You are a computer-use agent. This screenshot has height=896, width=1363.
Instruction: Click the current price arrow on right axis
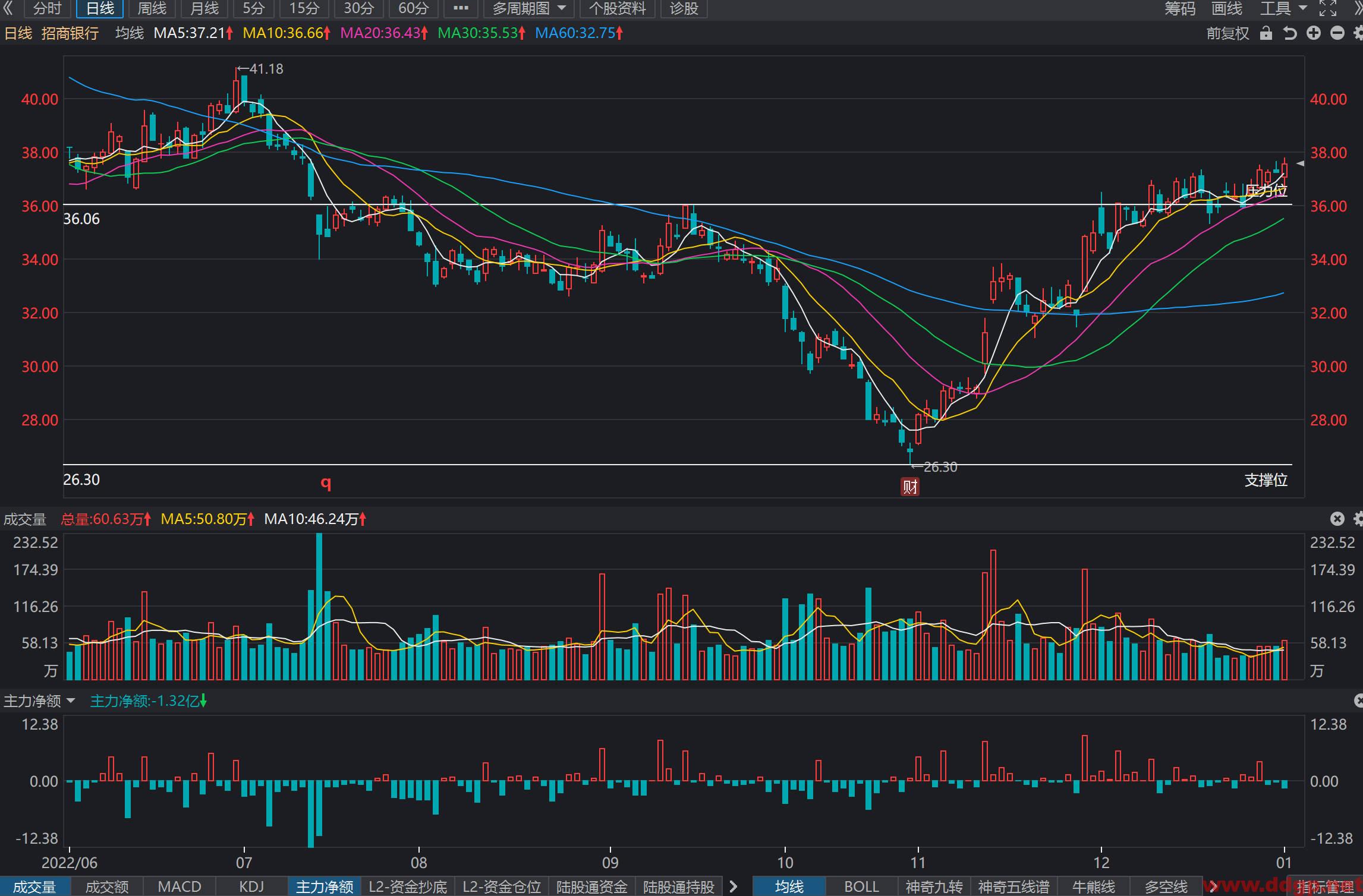pyautogui.click(x=1300, y=163)
